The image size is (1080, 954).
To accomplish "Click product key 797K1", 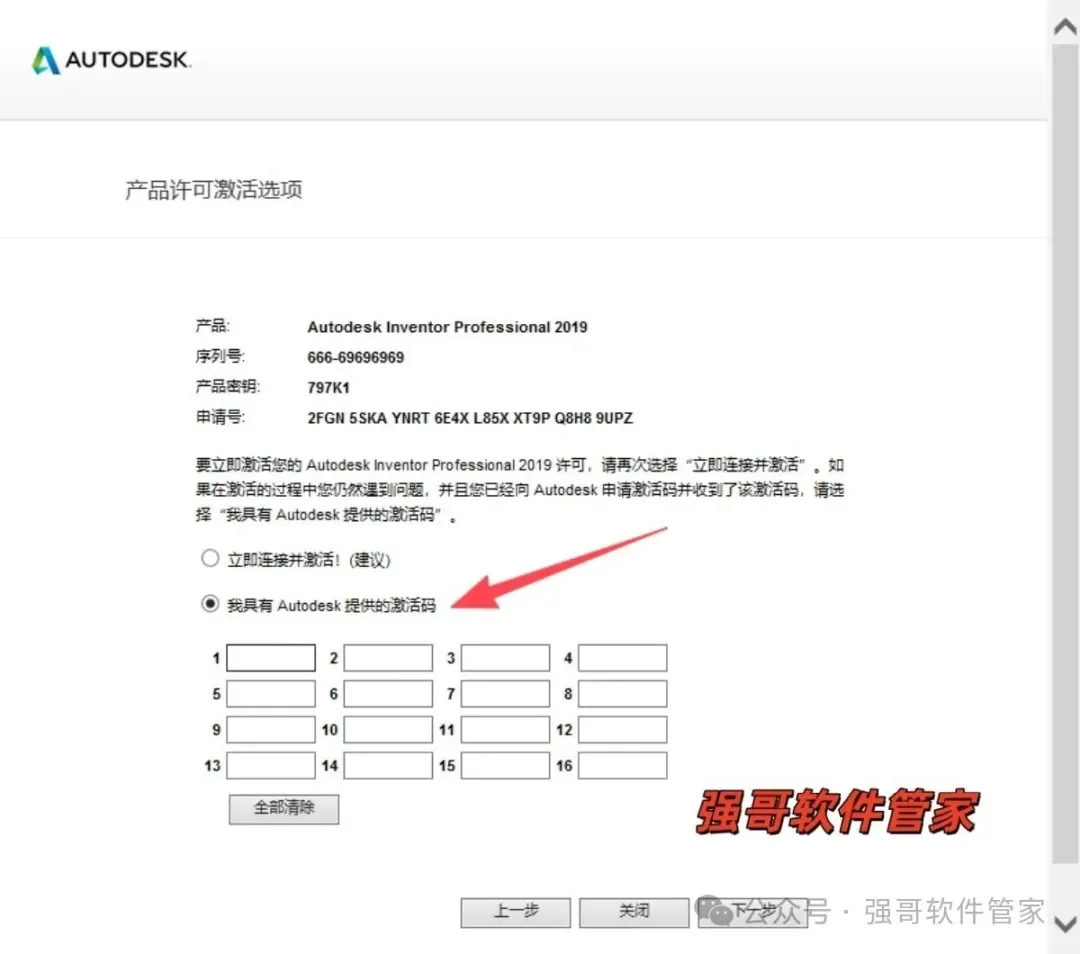I will tap(329, 388).
